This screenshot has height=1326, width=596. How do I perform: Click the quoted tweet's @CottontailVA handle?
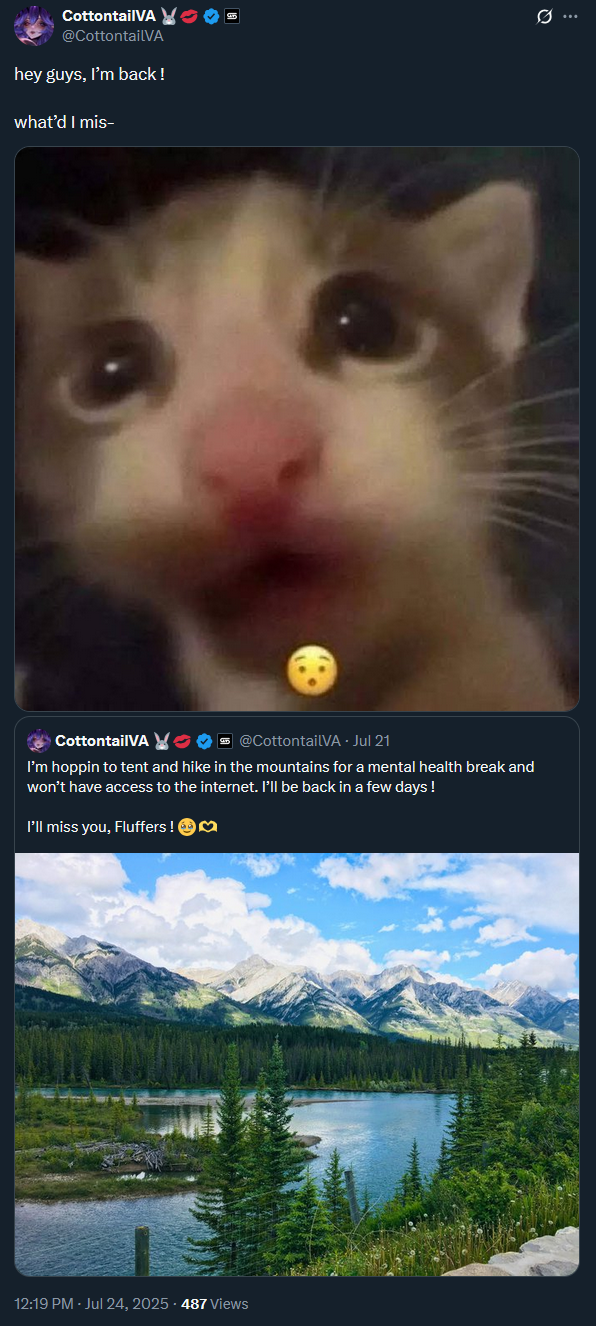pos(289,741)
